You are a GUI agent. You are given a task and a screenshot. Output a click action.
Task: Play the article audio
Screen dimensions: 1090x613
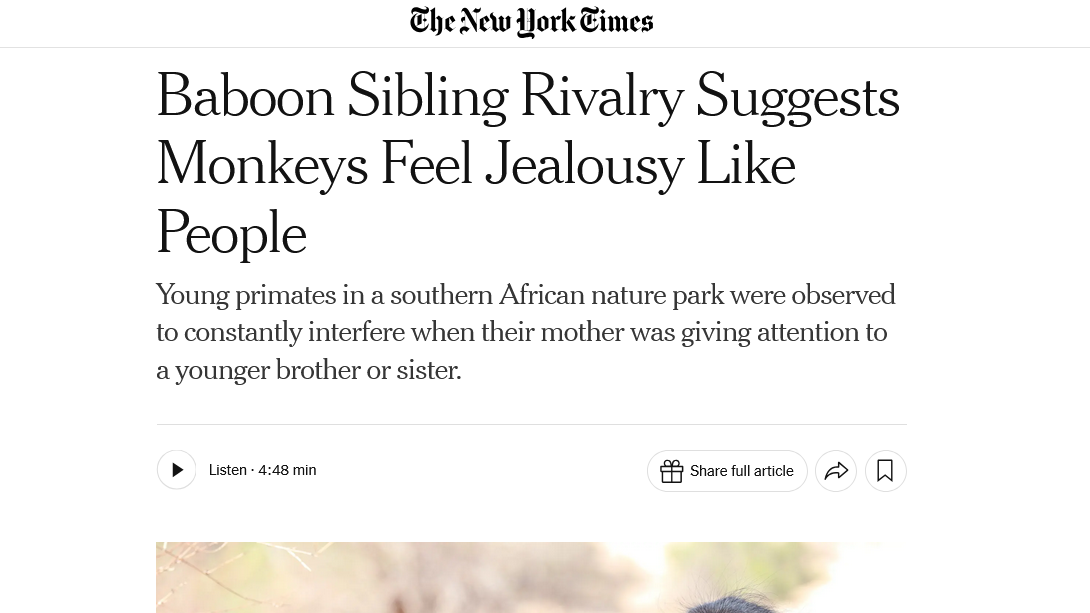coord(177,470)
